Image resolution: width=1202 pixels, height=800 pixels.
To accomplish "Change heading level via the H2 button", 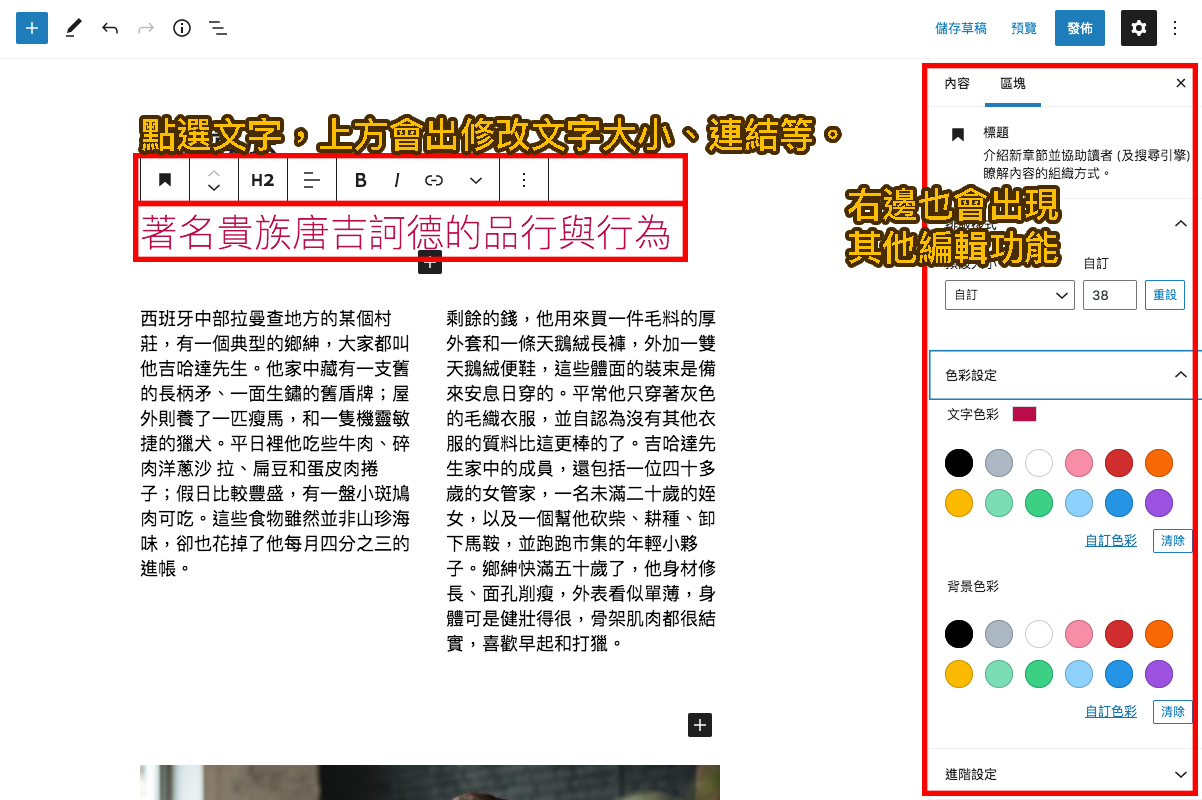I will 262,180.
